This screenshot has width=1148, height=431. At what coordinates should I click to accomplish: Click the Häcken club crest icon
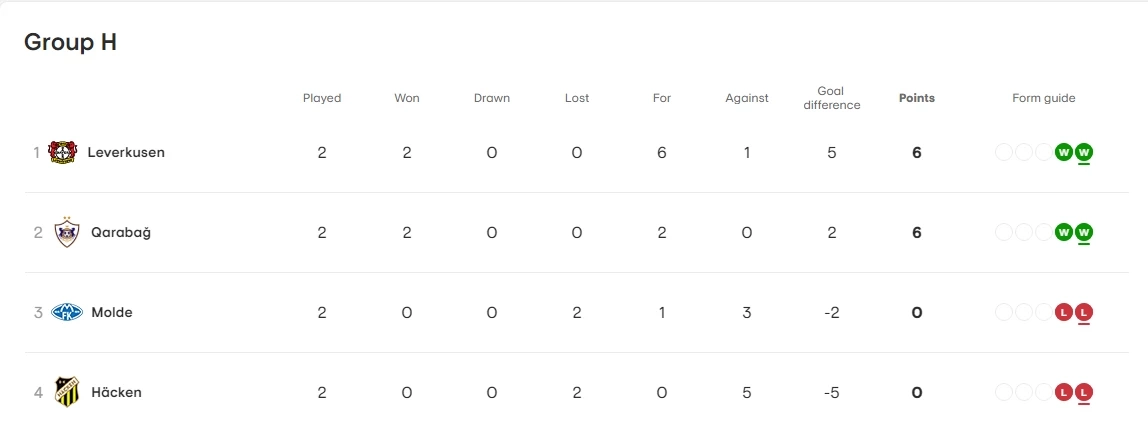(x=67, y=392)
